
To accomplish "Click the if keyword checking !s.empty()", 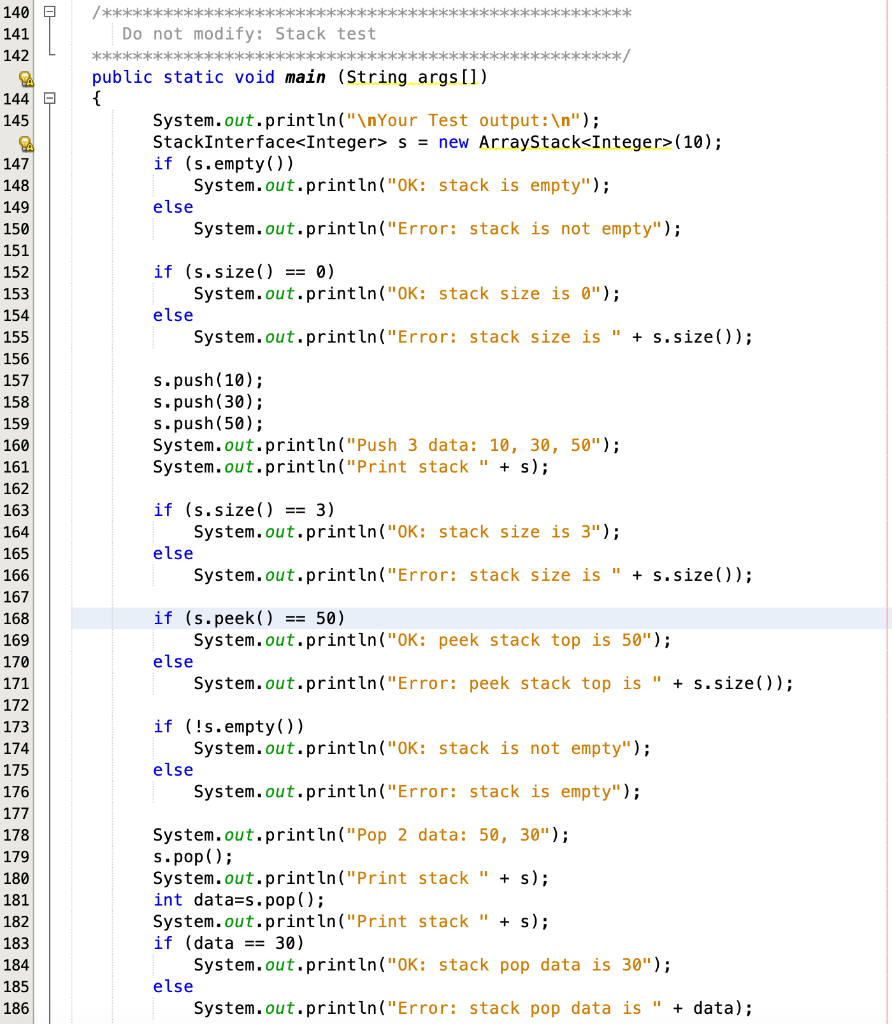I will pyautogui.click(x=163, y=726).
